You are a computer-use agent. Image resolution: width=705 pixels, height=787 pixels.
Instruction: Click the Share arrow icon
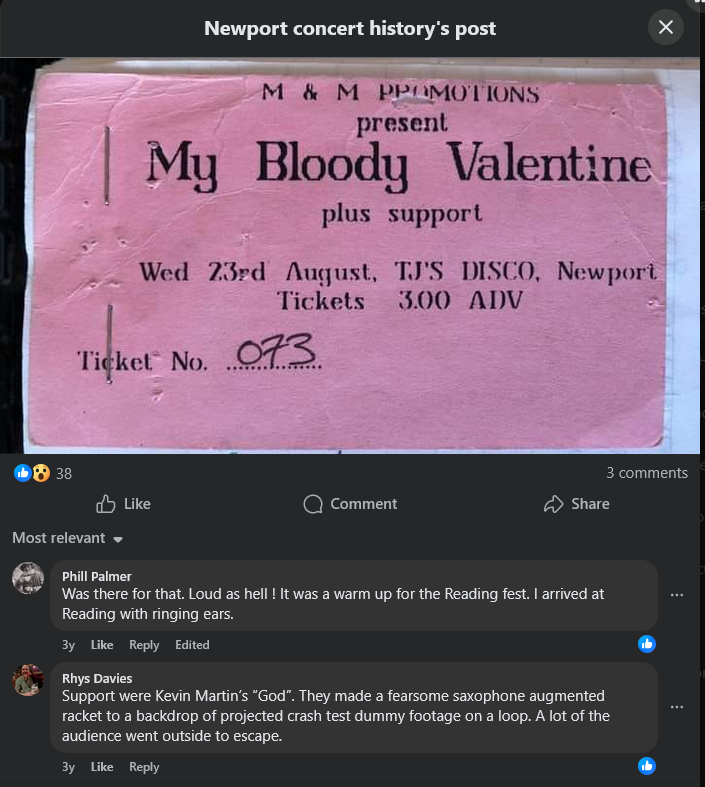coord(553,504)
